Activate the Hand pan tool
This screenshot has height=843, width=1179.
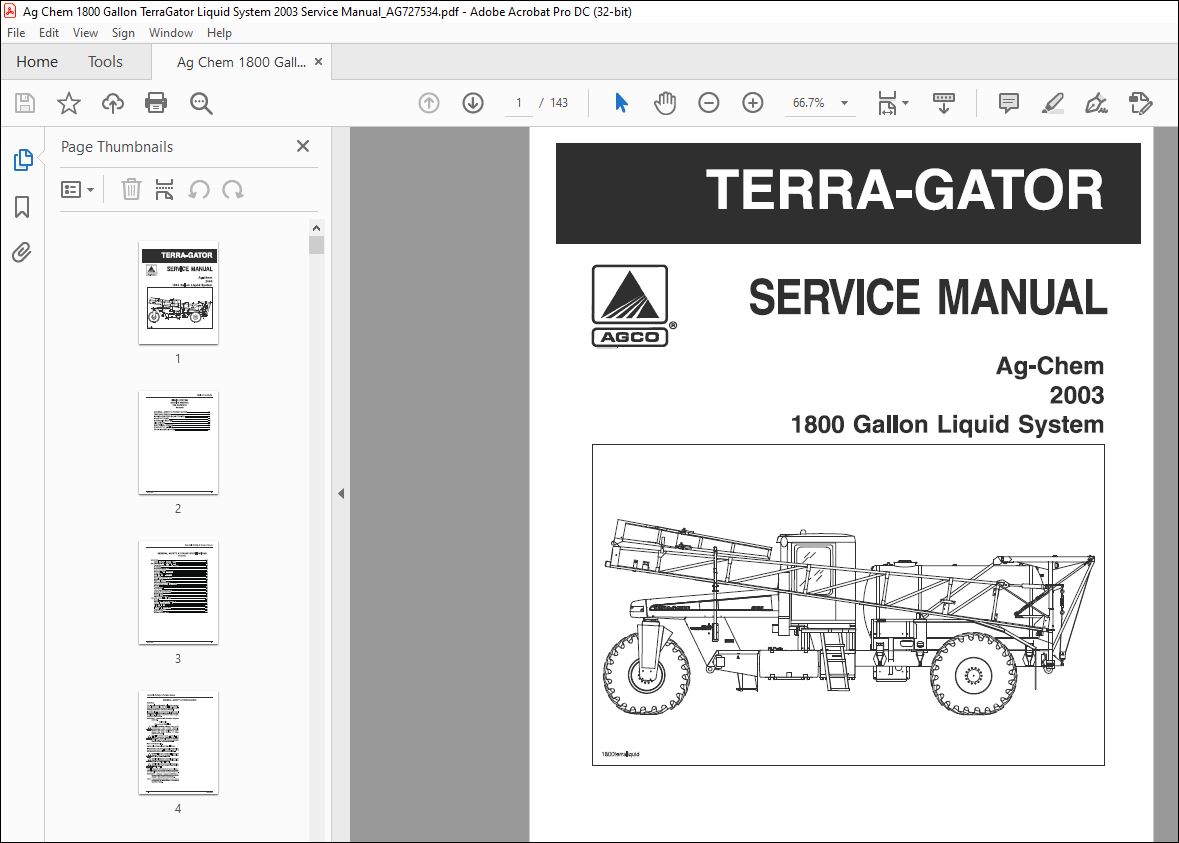665,103
